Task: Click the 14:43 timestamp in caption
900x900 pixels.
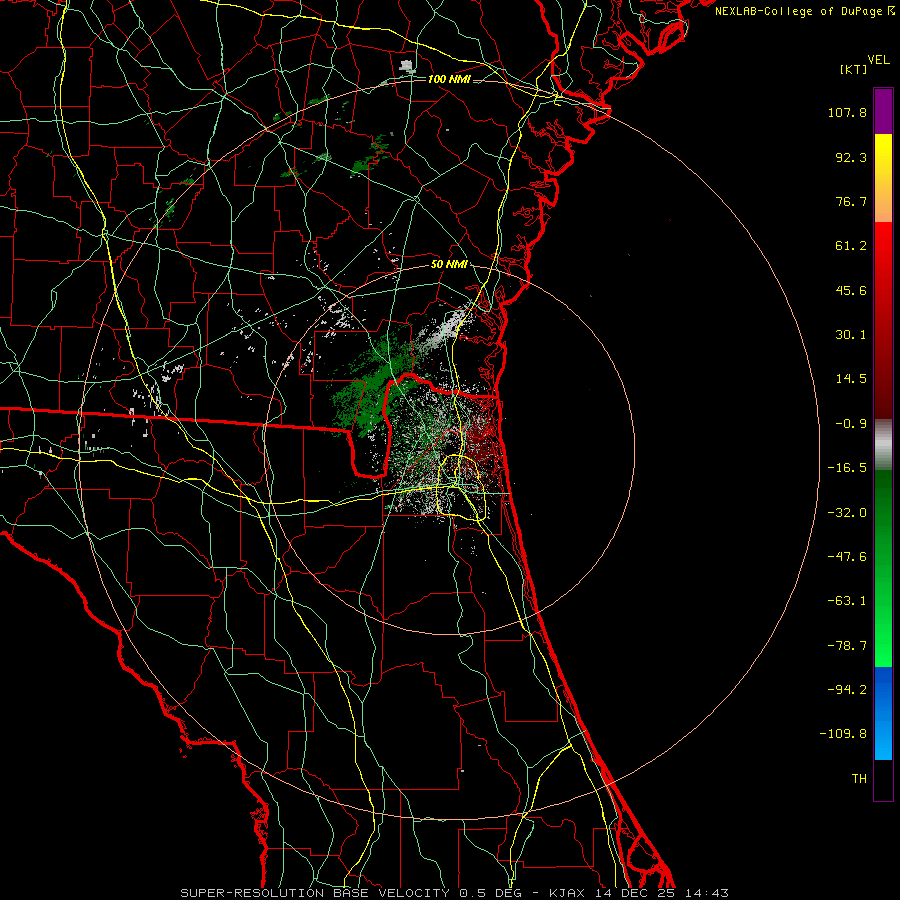Action: coord(706,893)
